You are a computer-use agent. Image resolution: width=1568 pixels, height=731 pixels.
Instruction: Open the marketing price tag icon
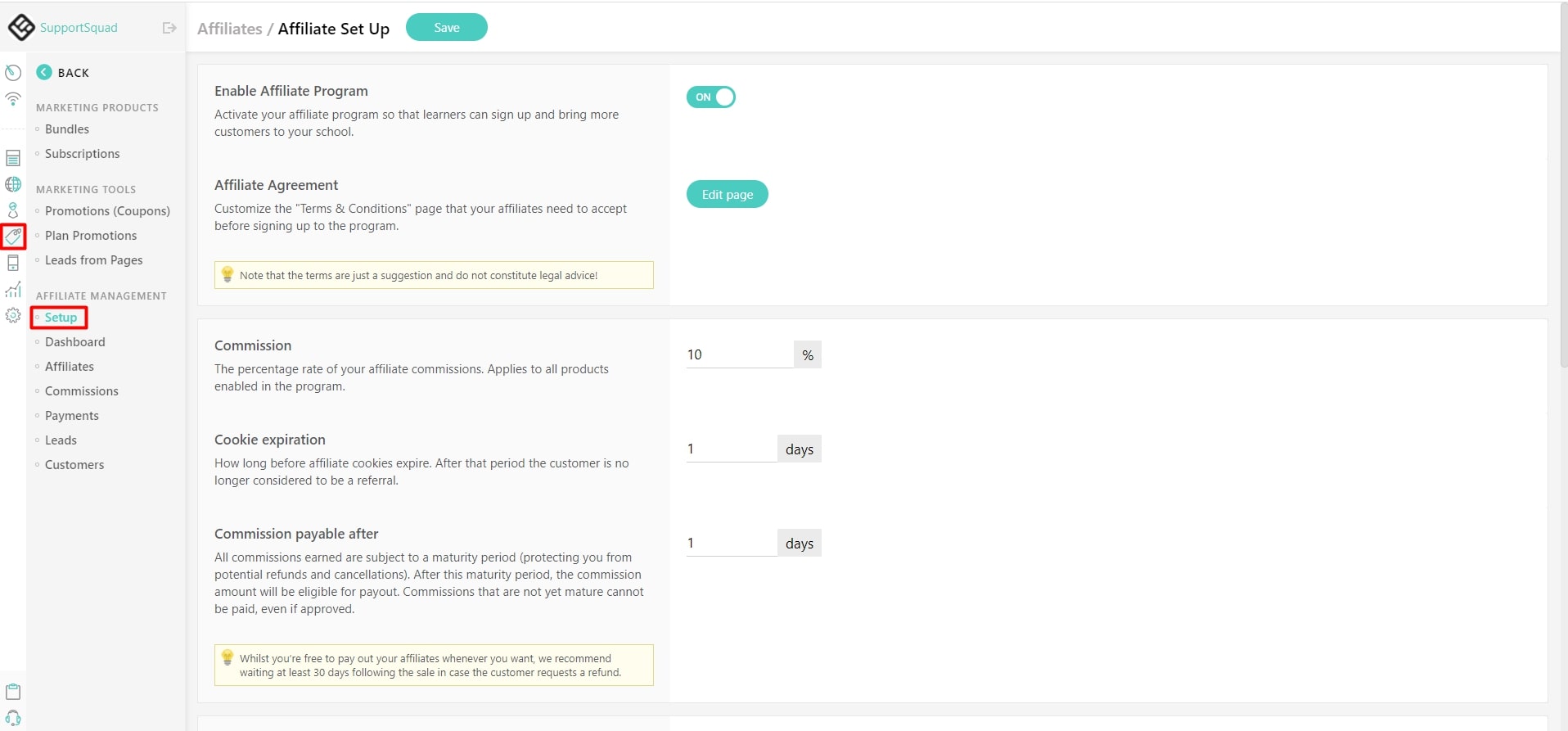click(x=13, y=237)
